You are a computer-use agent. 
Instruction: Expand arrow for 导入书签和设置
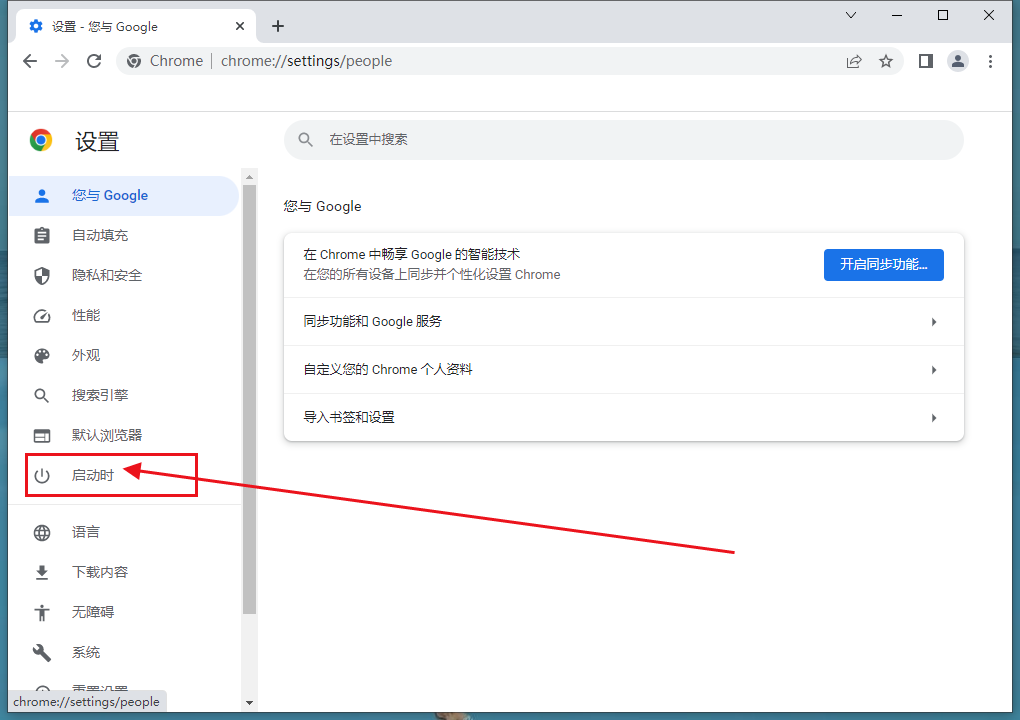click(x=933, y=418)
